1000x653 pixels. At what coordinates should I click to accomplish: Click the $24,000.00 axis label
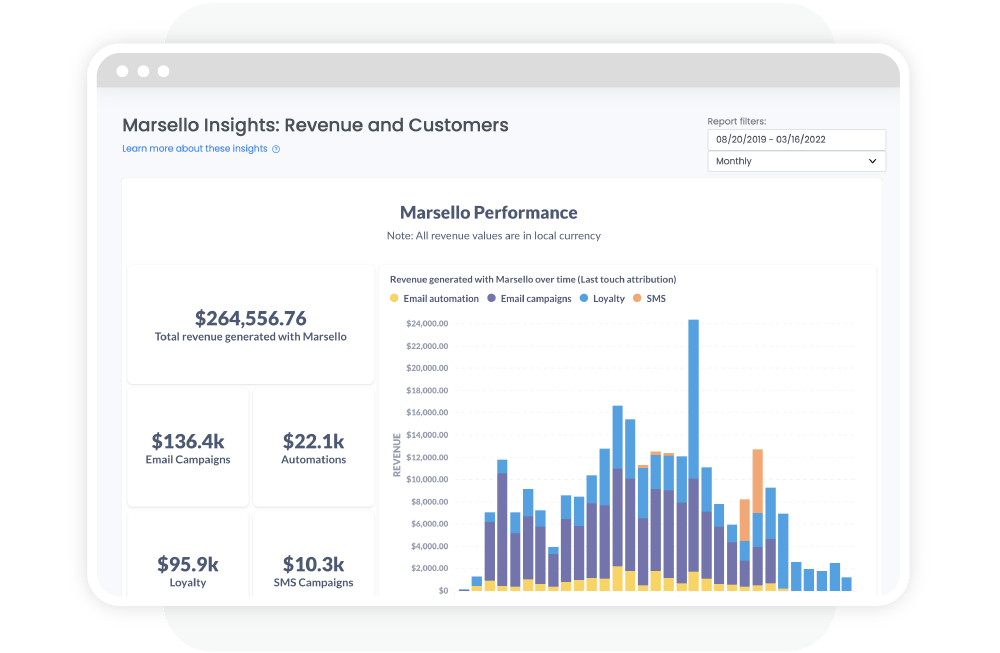click(427, 324)
